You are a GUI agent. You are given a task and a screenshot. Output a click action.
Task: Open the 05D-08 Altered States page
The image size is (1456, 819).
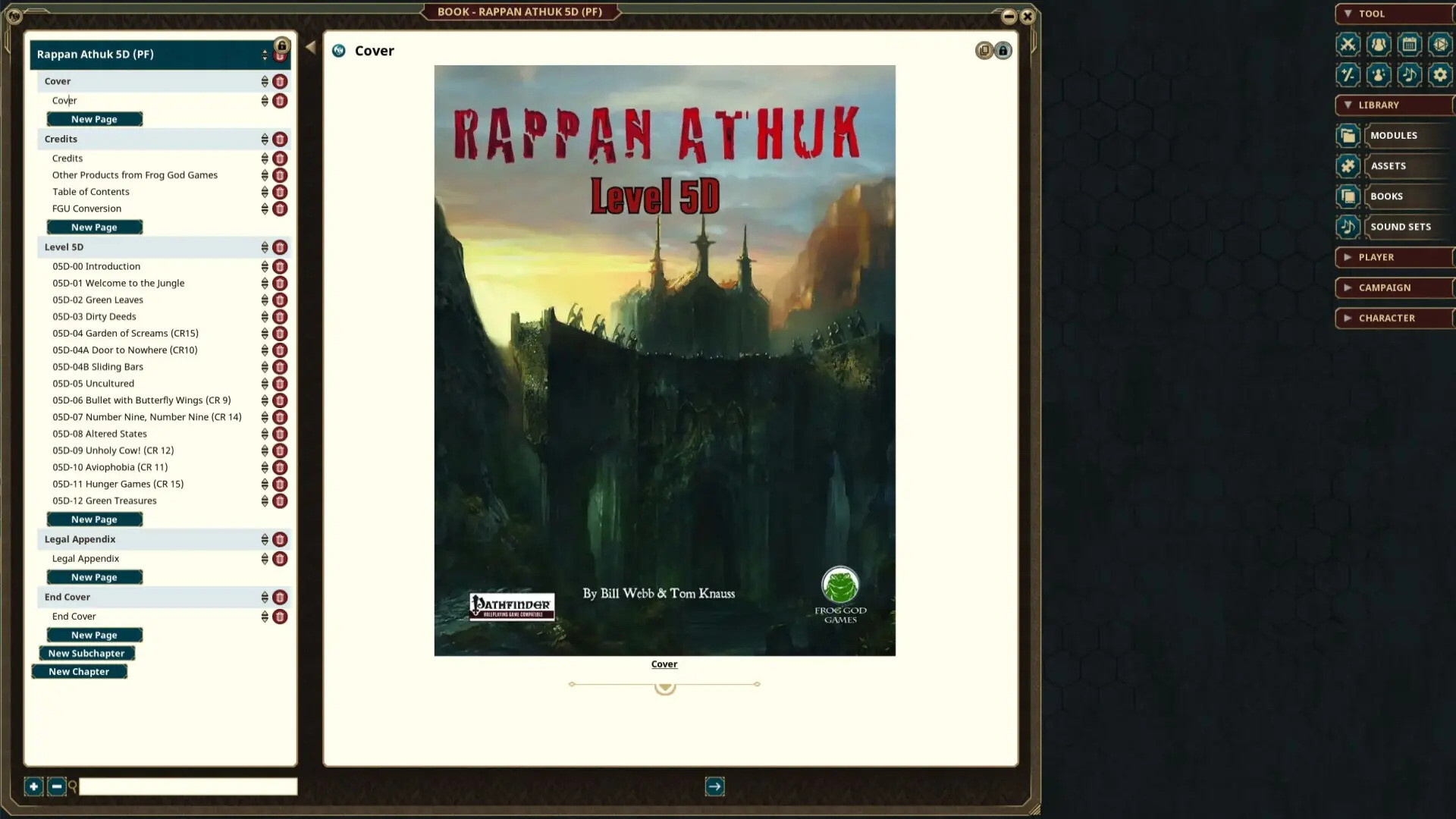pyautogui.click(x=99, y=434)
